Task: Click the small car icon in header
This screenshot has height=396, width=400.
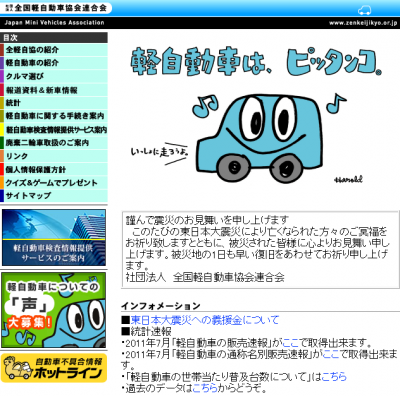Action: 364,10
